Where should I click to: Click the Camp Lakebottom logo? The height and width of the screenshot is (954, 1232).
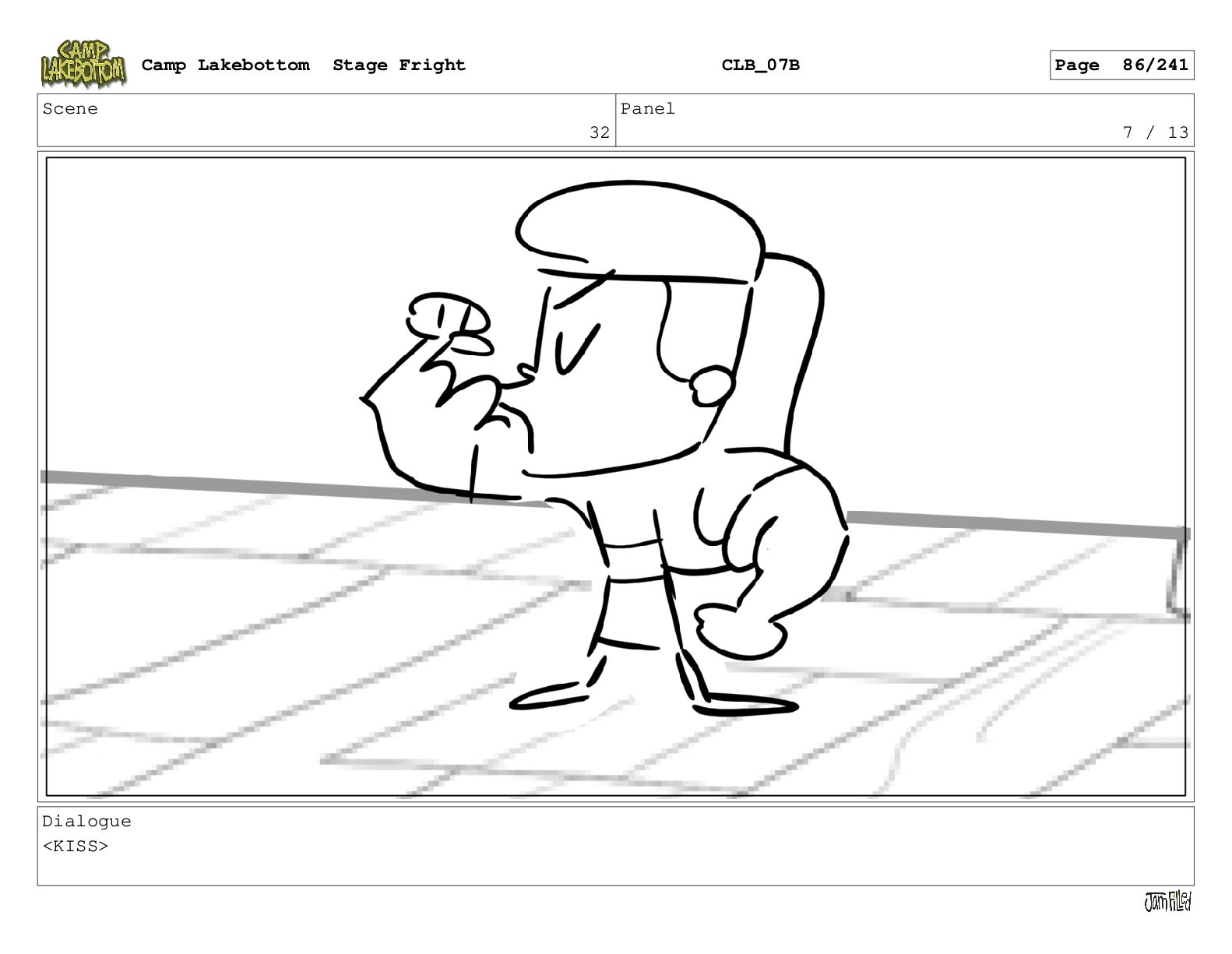pos(83,65)
